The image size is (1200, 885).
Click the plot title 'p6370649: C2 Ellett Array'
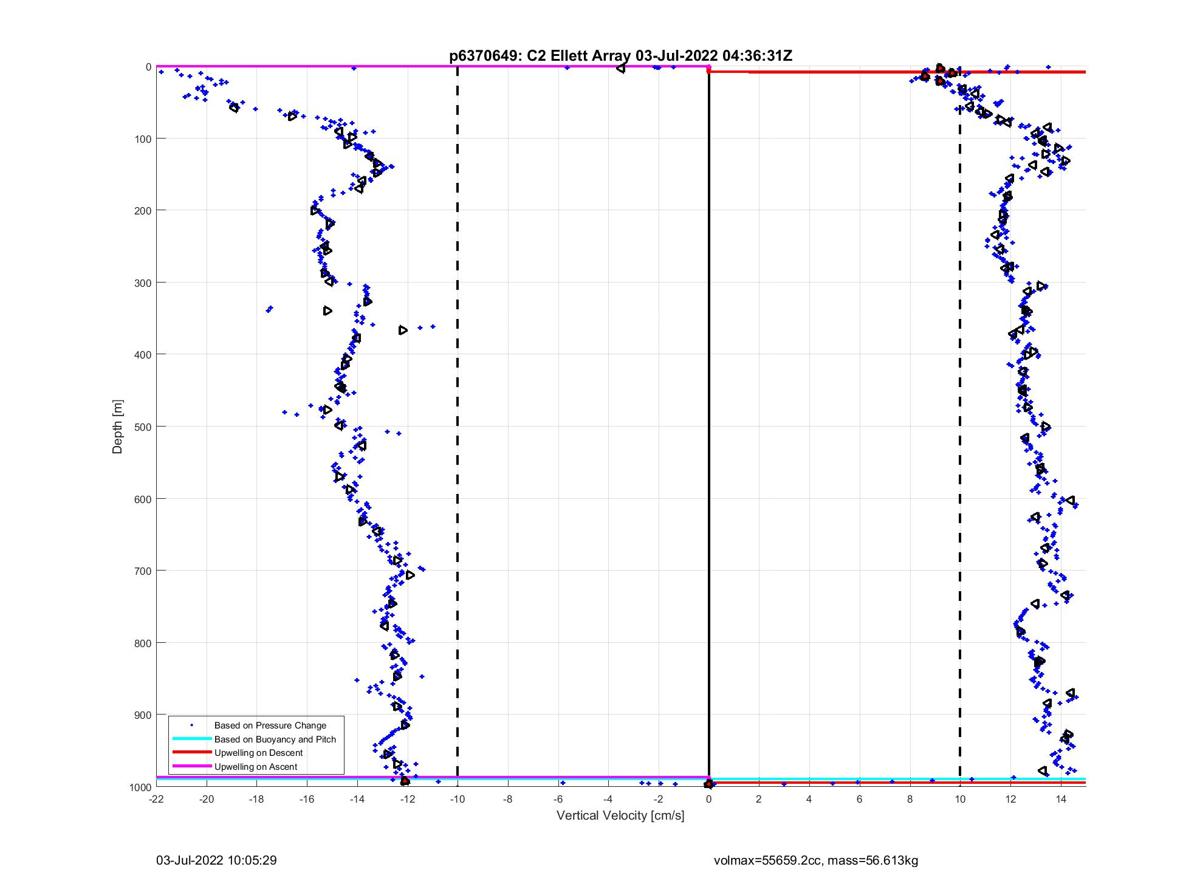pos(540,56)
